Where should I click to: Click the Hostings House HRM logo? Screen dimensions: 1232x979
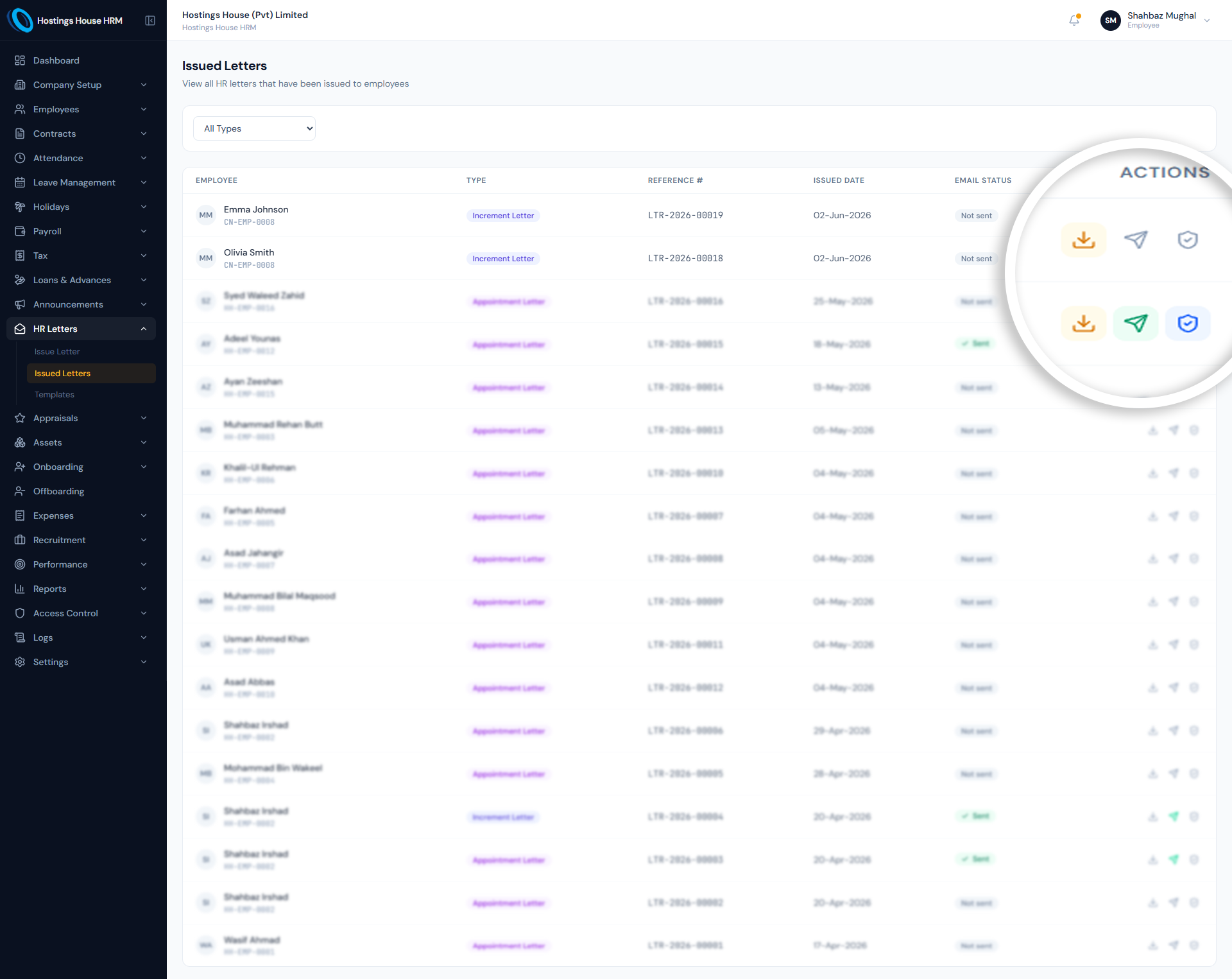[x=65, y=21]
